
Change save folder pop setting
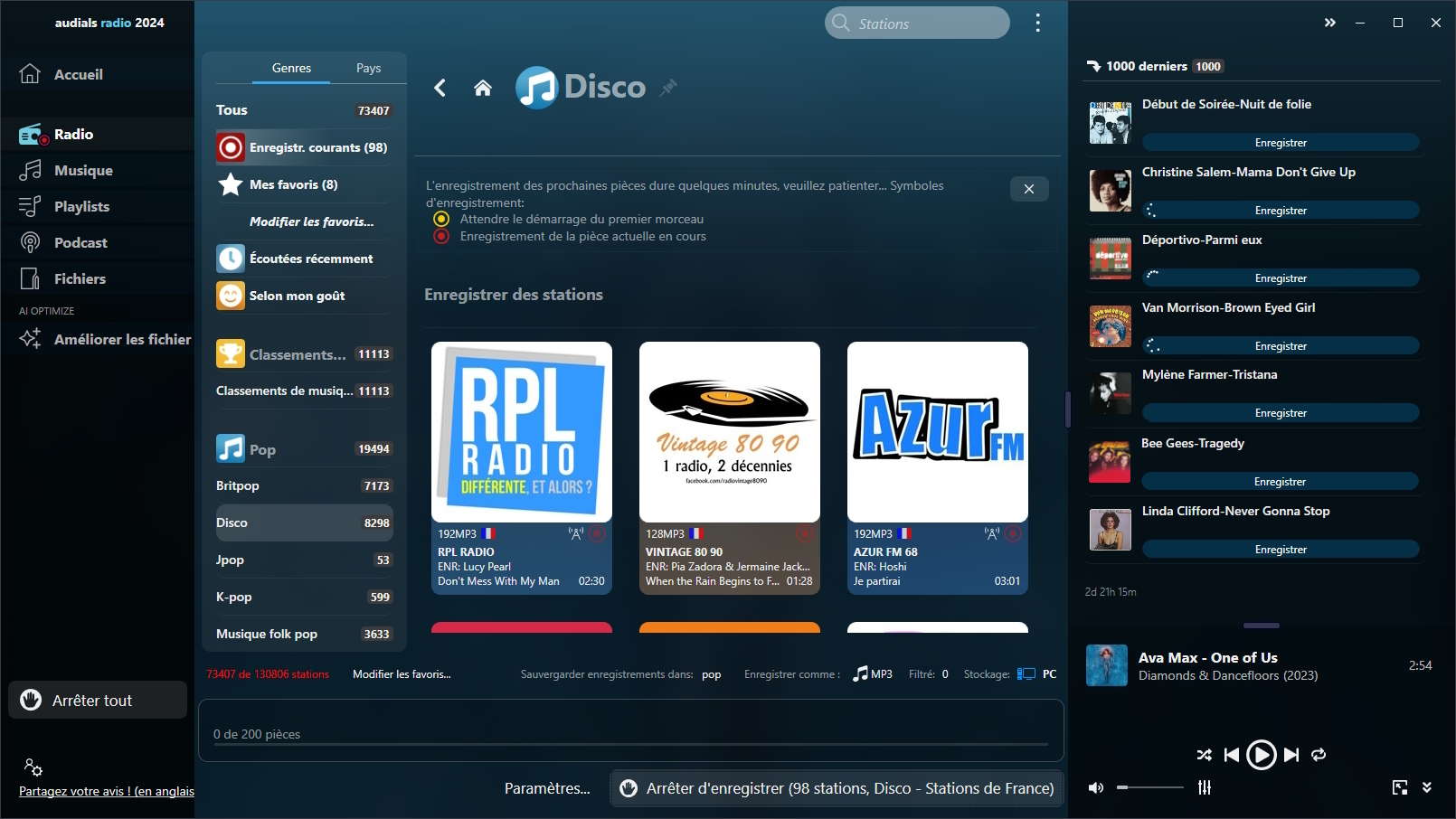tap(712, 674)
